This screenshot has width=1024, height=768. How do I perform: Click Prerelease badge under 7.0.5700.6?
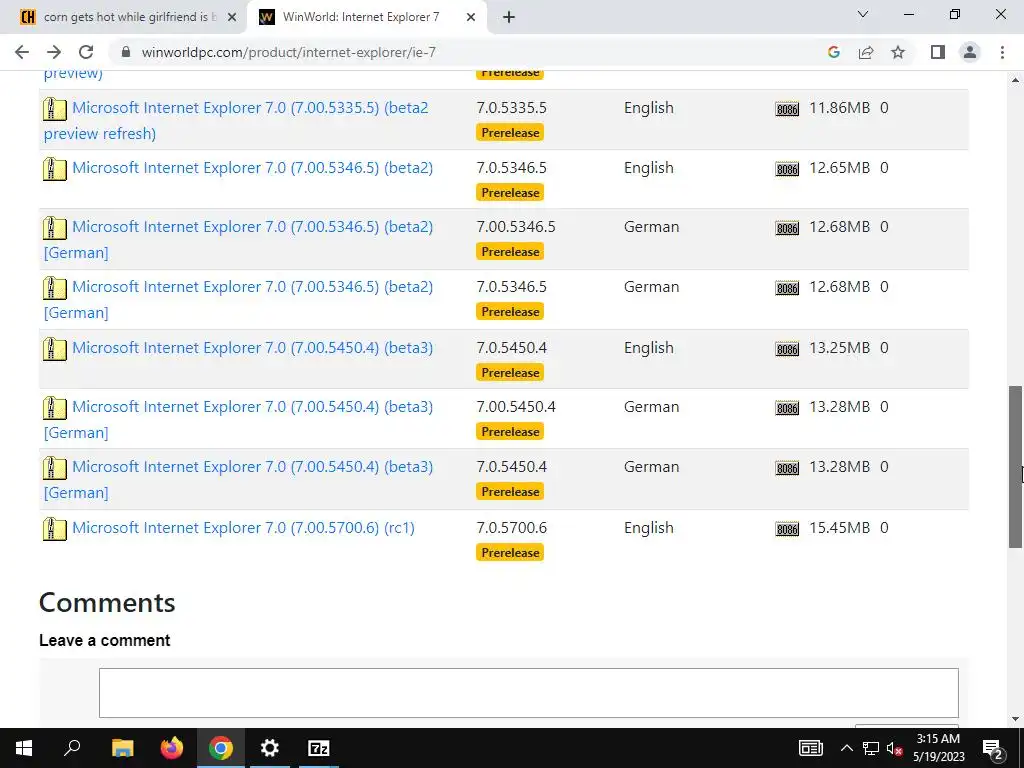pos(510,552)
